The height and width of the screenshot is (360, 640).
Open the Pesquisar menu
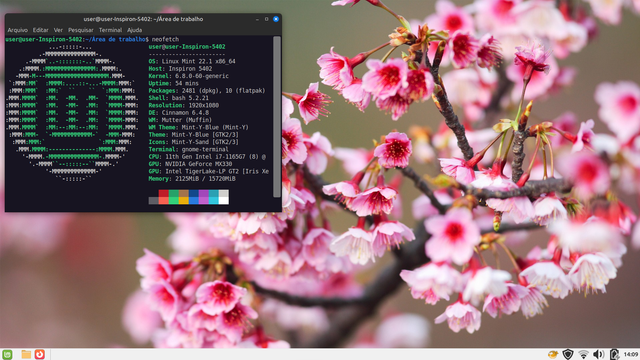[x=80, y=30]
